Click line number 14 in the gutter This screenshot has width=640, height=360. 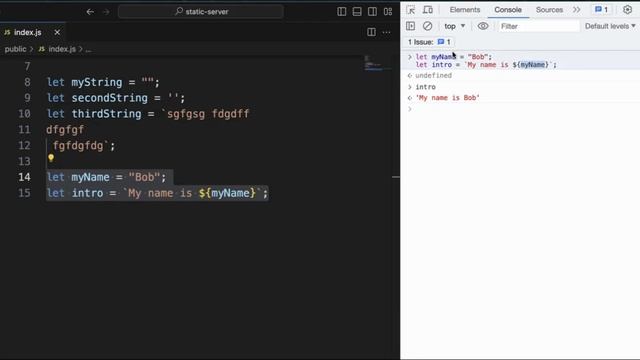(24, 177)
